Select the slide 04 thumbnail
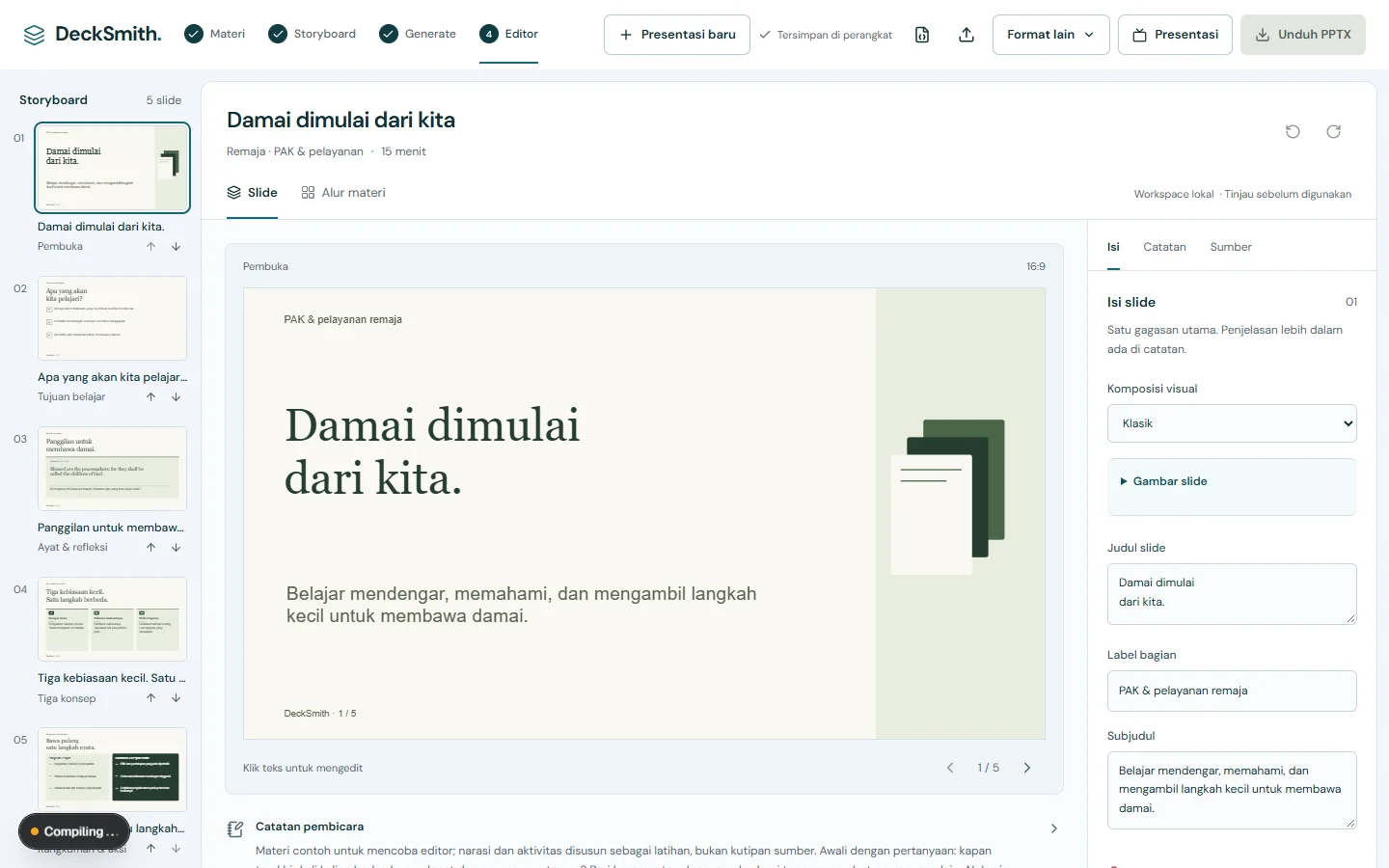The height and width of the screenshot is (868, 1389). pyautogui.click(x=112, y=619)
